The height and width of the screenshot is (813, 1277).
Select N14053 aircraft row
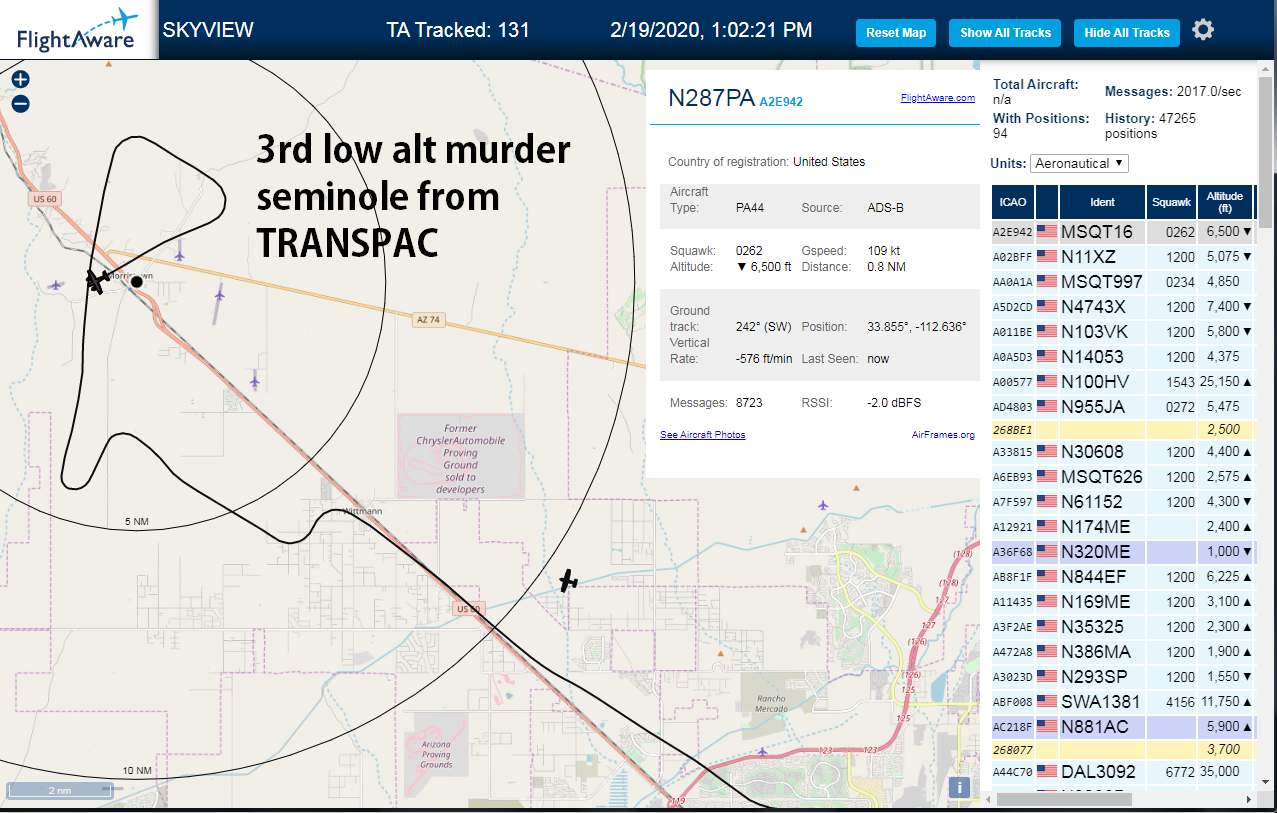(1122, 357)
